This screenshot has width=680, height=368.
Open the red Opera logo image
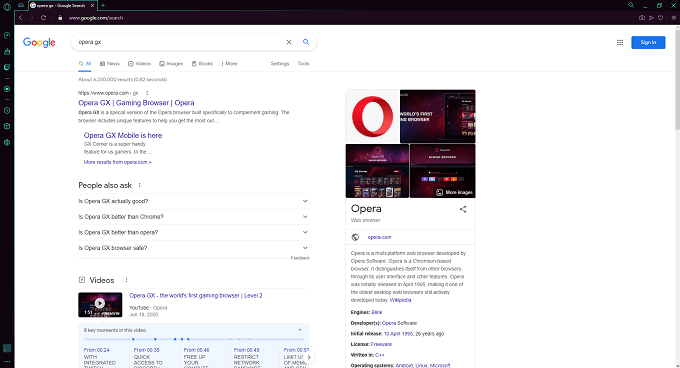372,117
